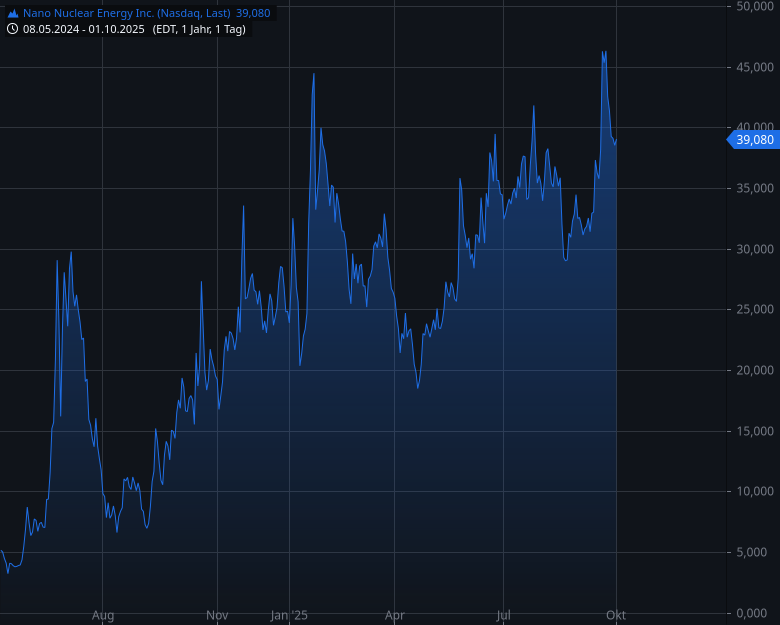Viewport: 780px width, 625px height.
Task: Click the Okt label on time axis
Action: (616, 615)
